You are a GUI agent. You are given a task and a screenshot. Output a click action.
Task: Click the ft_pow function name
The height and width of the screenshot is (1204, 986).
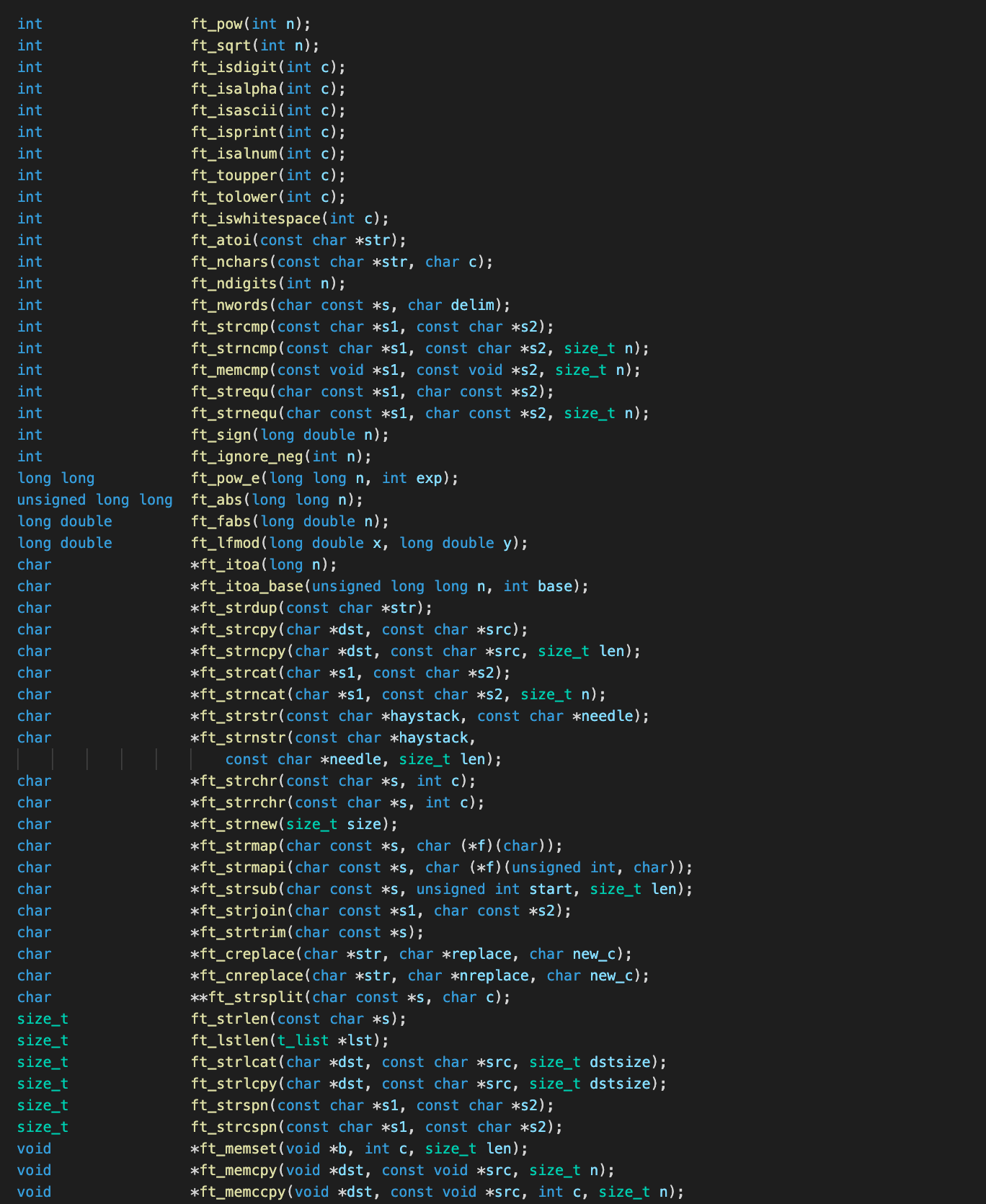[x=217, y=24]
